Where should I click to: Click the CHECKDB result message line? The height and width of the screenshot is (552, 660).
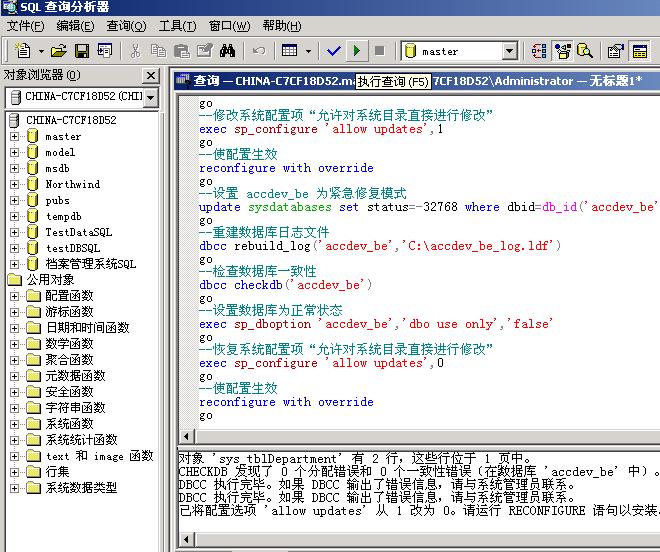click(419, 472)
